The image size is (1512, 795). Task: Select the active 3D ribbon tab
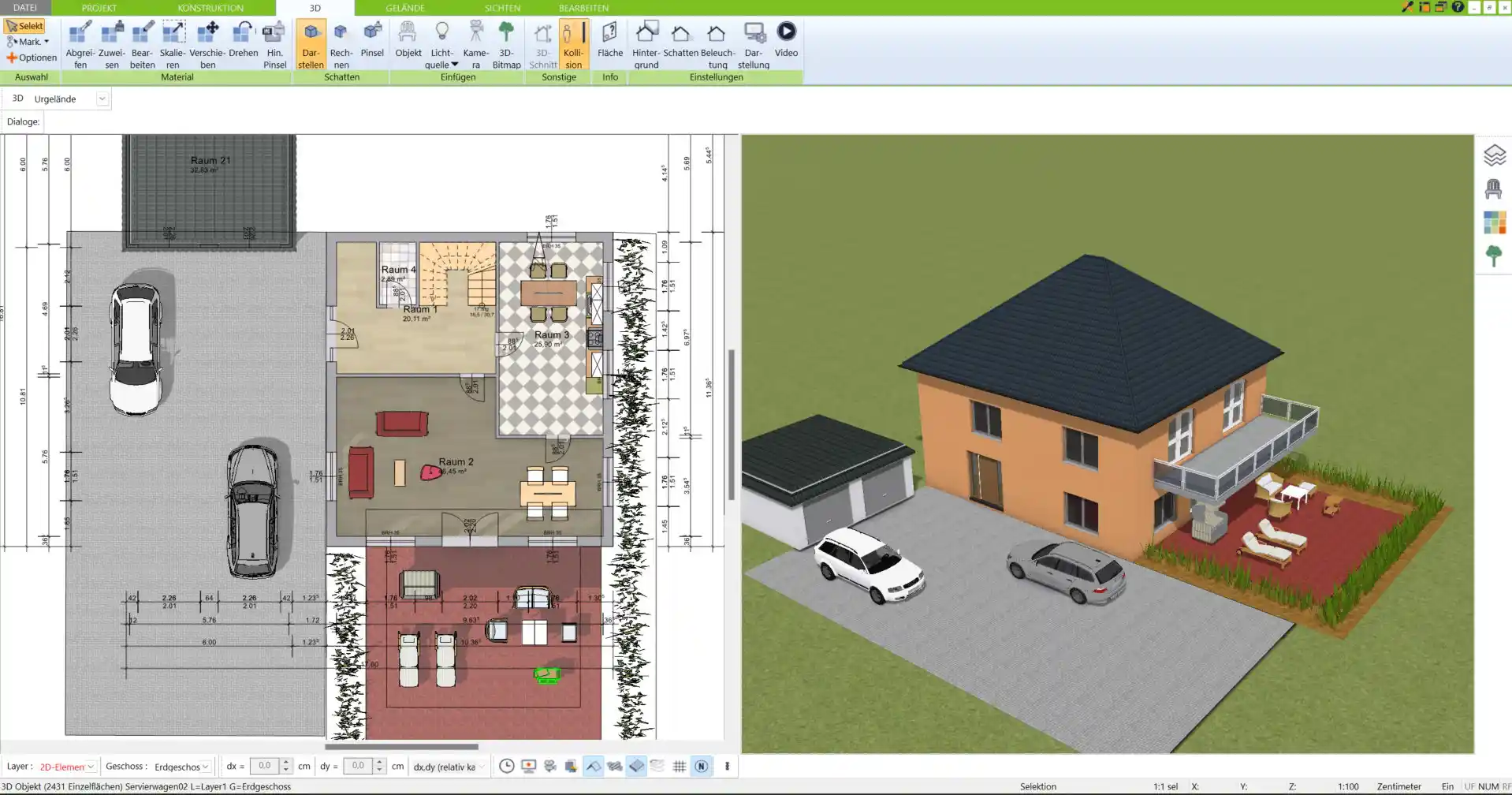point(315,8)
